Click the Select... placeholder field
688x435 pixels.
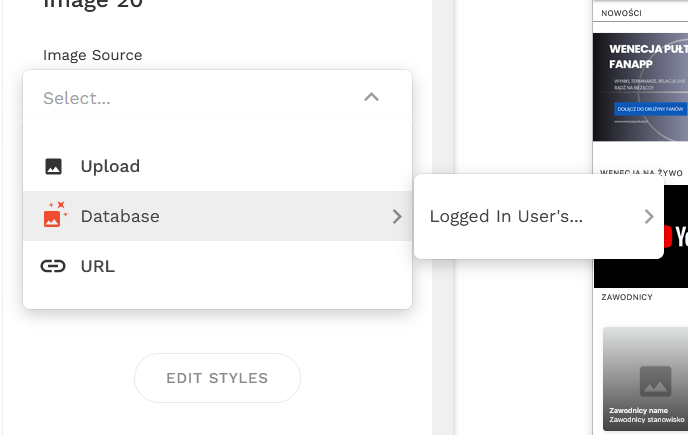tap(218, 97)
